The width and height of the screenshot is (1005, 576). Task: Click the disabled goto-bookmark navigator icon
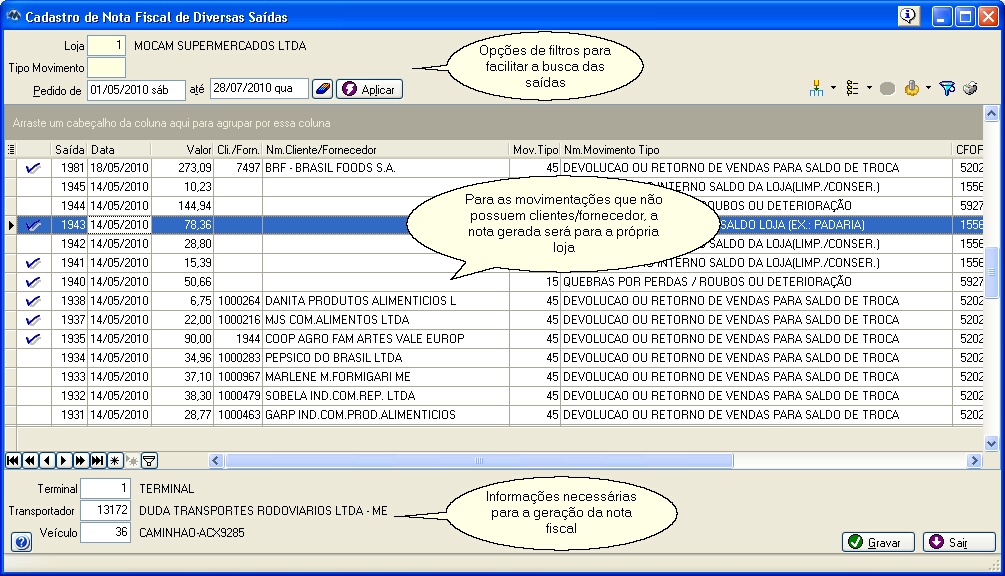coord(131,461)
